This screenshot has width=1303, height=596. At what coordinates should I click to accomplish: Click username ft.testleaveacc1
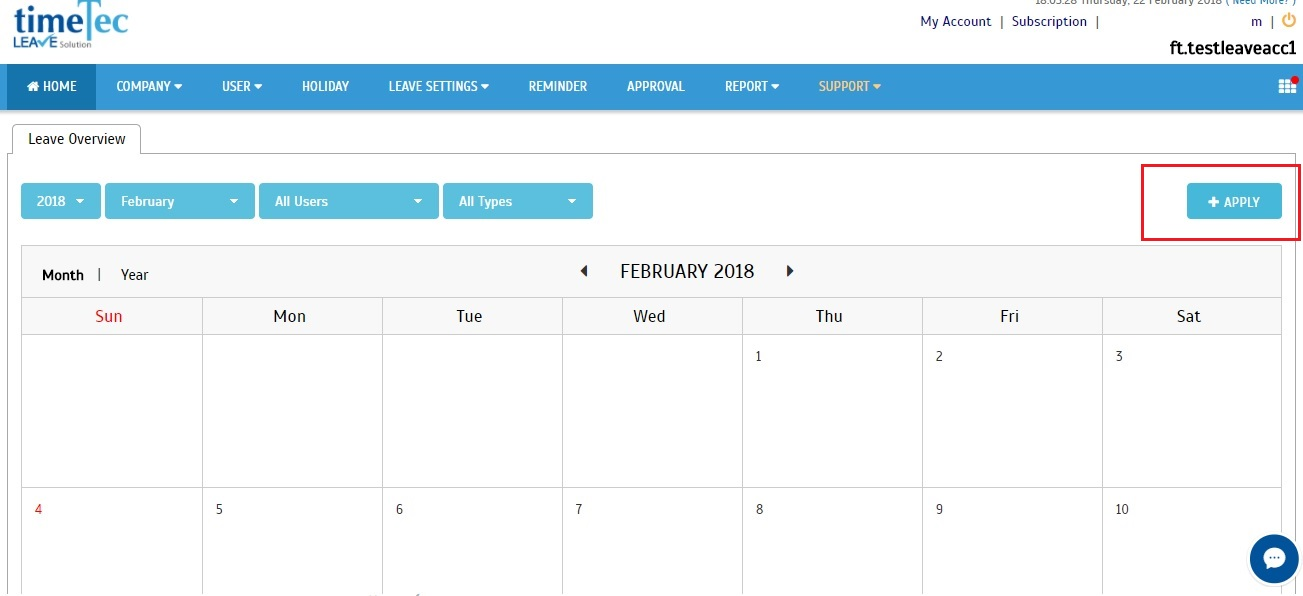[1233, 47]
